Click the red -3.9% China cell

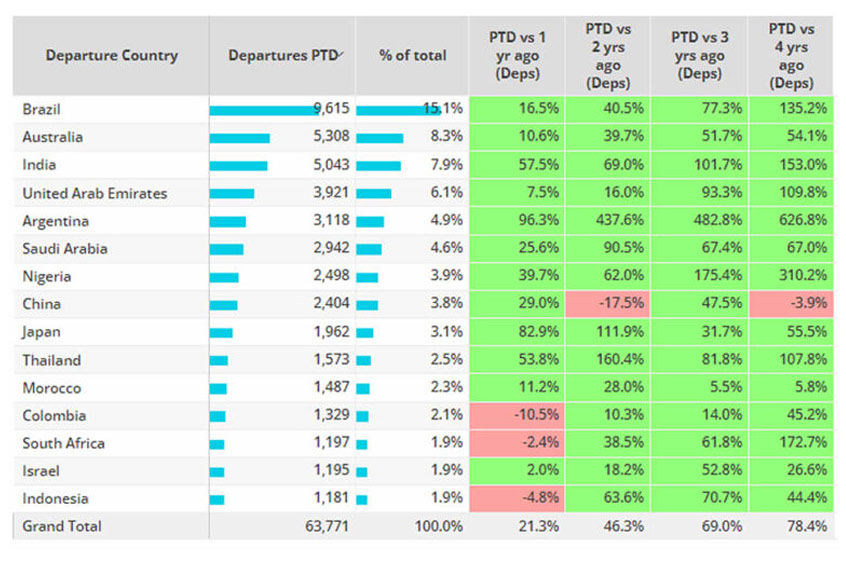click(x=793, y=304)
